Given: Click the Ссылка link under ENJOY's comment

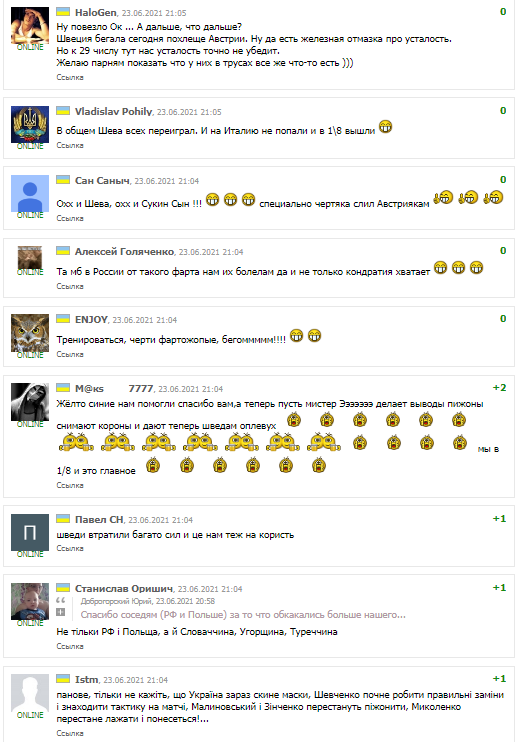Looking at the screenshot, I should [70, 354].
